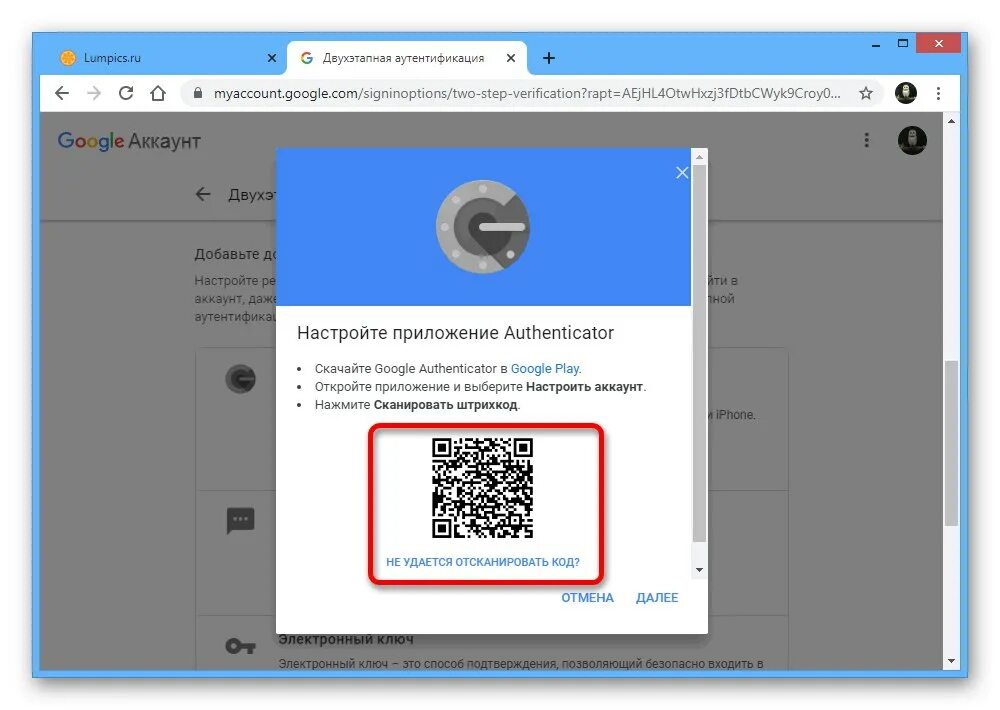Viewport: 1000px width, 710px height.
Task: Click НЕ УДАЕТСЯ ОТСКАНИРОВАТЬ КОД link
Action: click(483, 562)
